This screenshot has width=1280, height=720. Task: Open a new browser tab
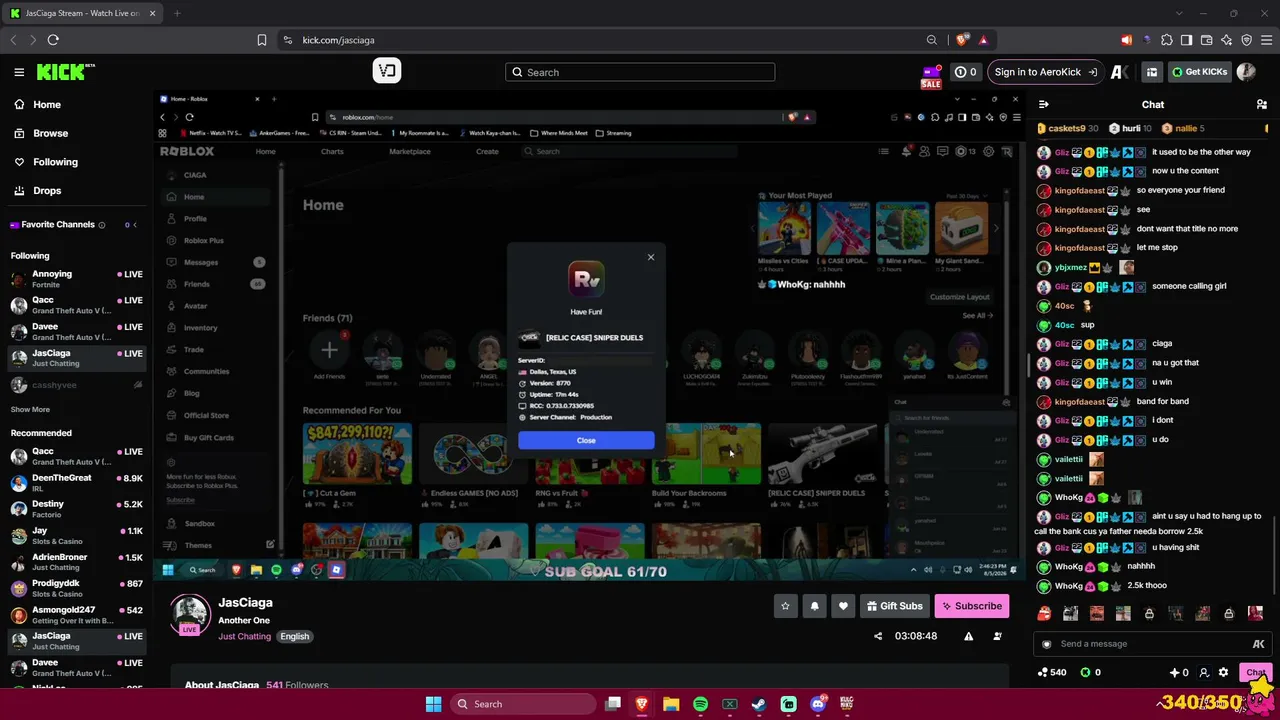pos(176,13)
